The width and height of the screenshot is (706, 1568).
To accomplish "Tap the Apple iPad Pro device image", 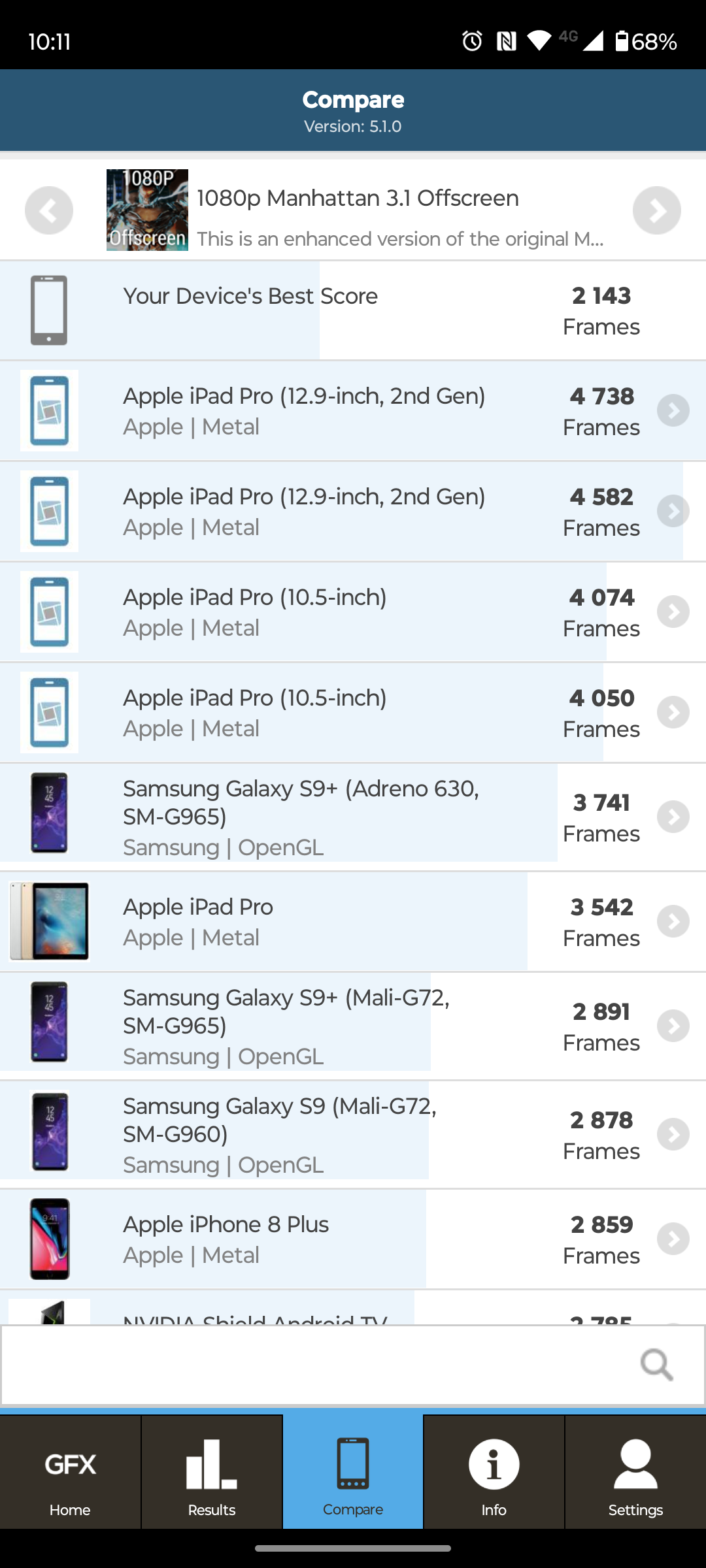I will click(49, 922).
